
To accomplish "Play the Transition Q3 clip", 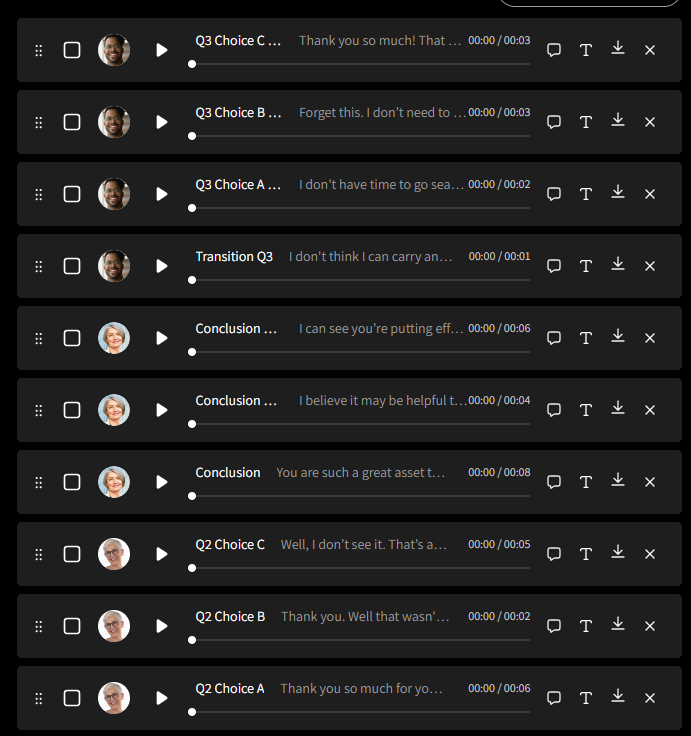I will tap(161, 266).
